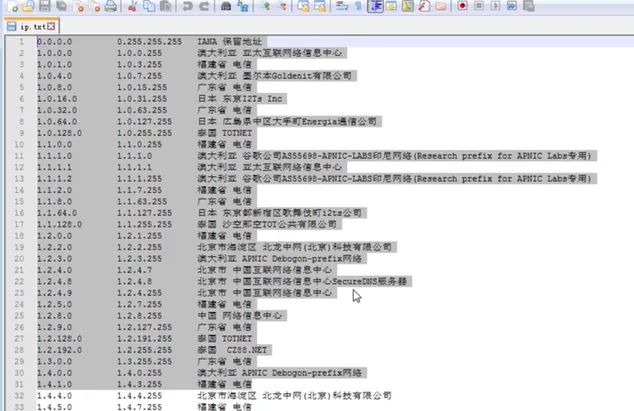Screen dimensions: 634x411
Task: Click line number 32 in the margin
Action: 19,396
